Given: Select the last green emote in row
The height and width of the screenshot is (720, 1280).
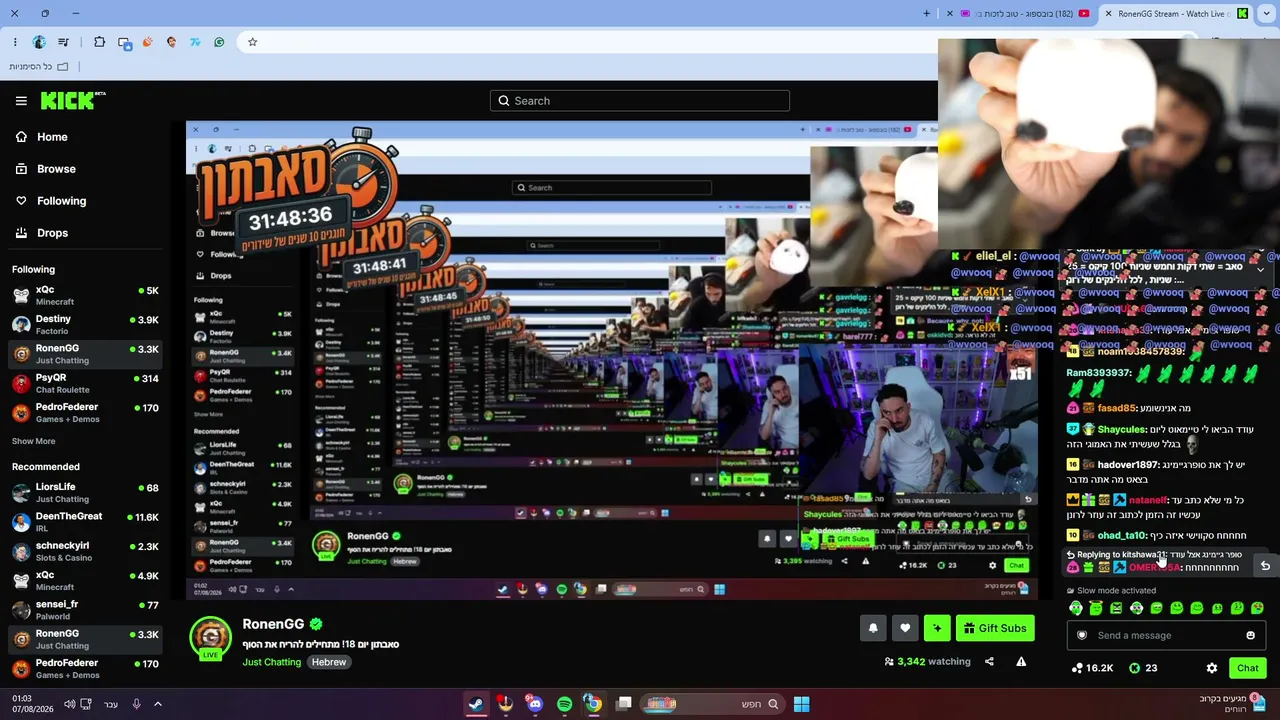Looking at the screenshot, I should coord(1257,608).
